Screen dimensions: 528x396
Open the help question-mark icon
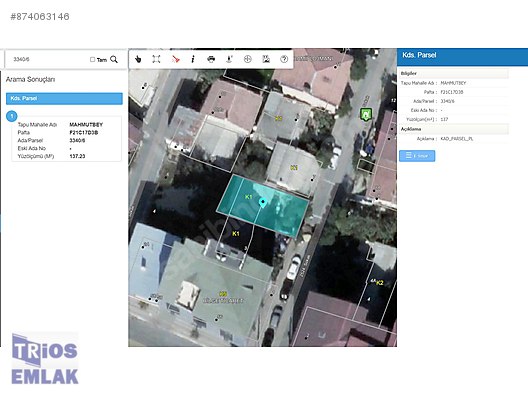pos(284,59)
